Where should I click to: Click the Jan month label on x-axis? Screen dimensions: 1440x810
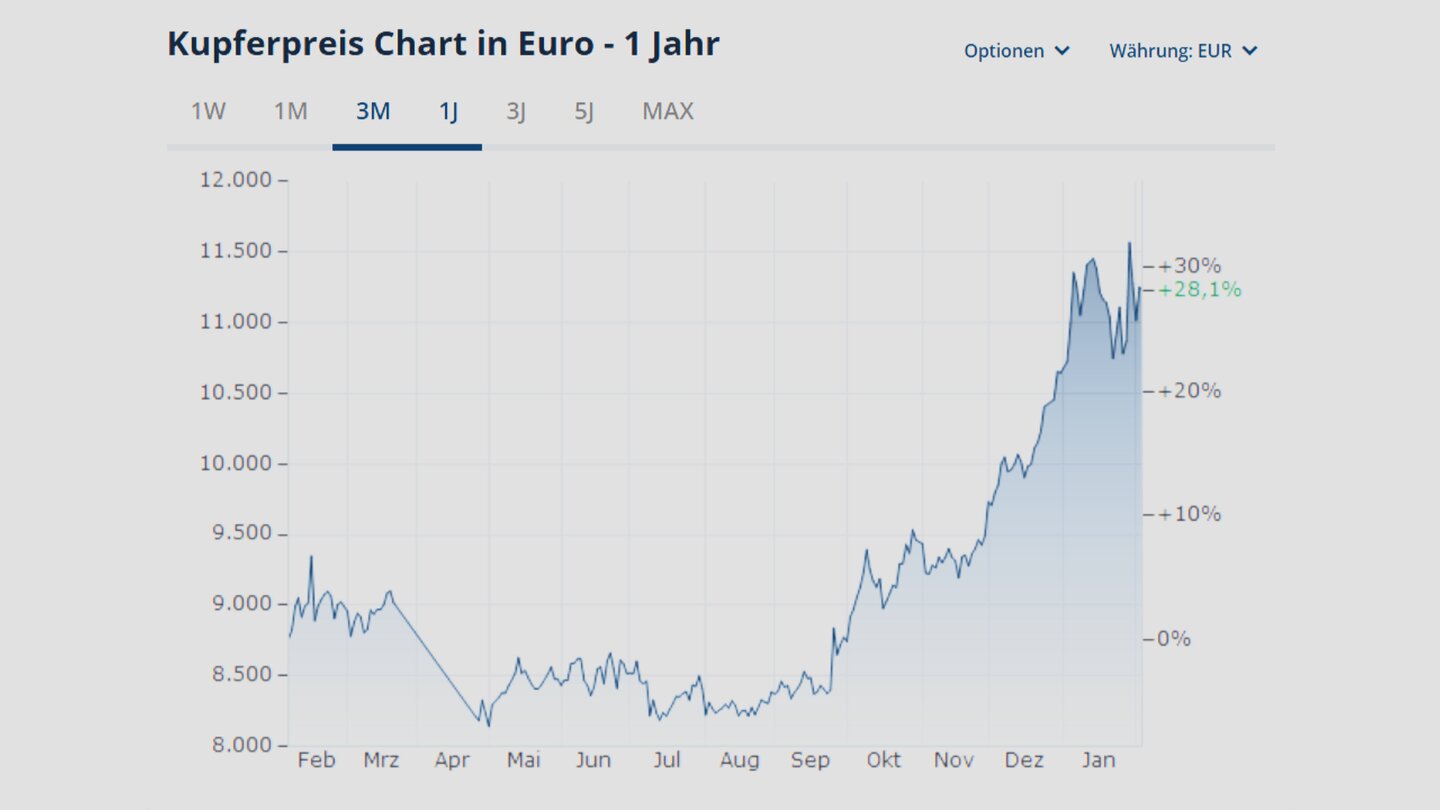coord(1098,760)
